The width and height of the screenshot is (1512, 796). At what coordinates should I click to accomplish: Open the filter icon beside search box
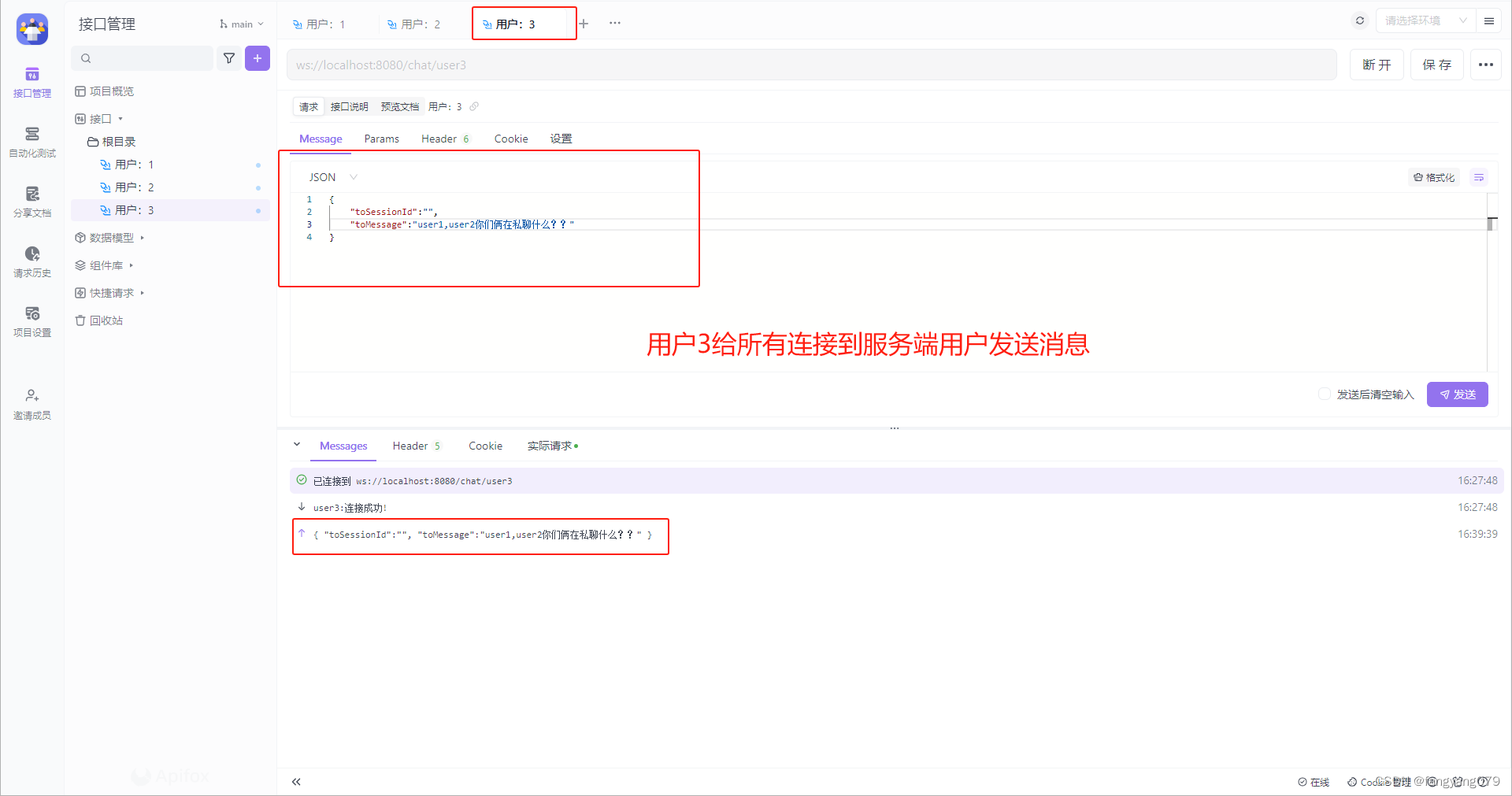pyautogui.click(x=229, y=57)
